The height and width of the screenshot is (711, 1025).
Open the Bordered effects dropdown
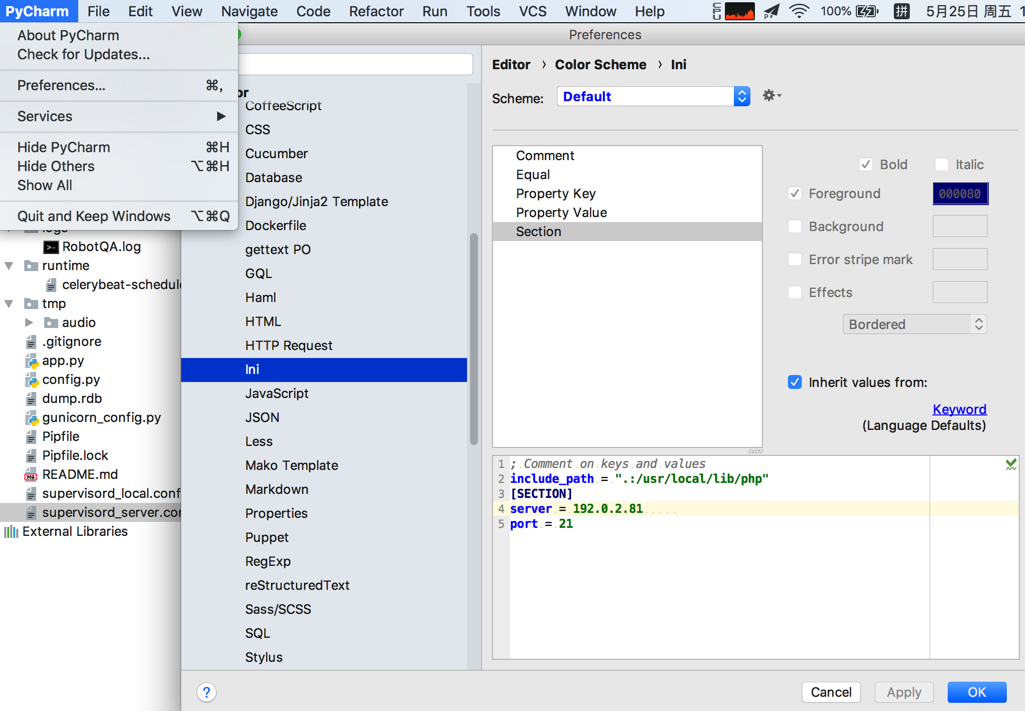coord(914,325)
